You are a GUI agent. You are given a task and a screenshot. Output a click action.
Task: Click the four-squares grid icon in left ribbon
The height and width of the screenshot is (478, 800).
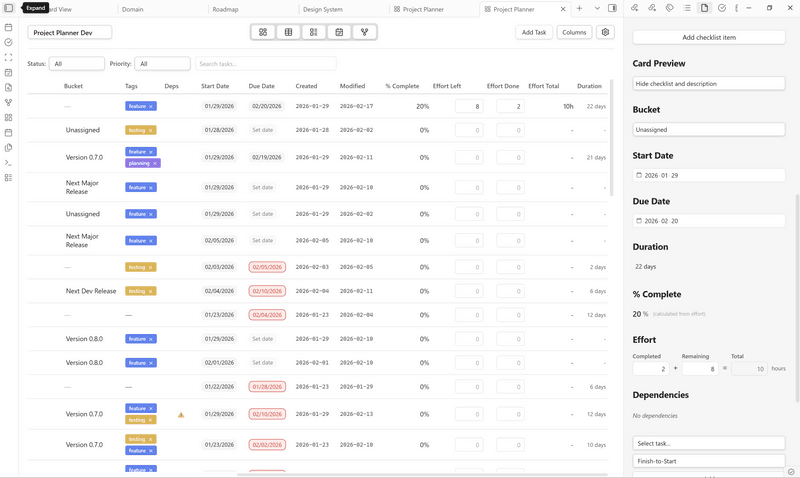tap(8, 117)
